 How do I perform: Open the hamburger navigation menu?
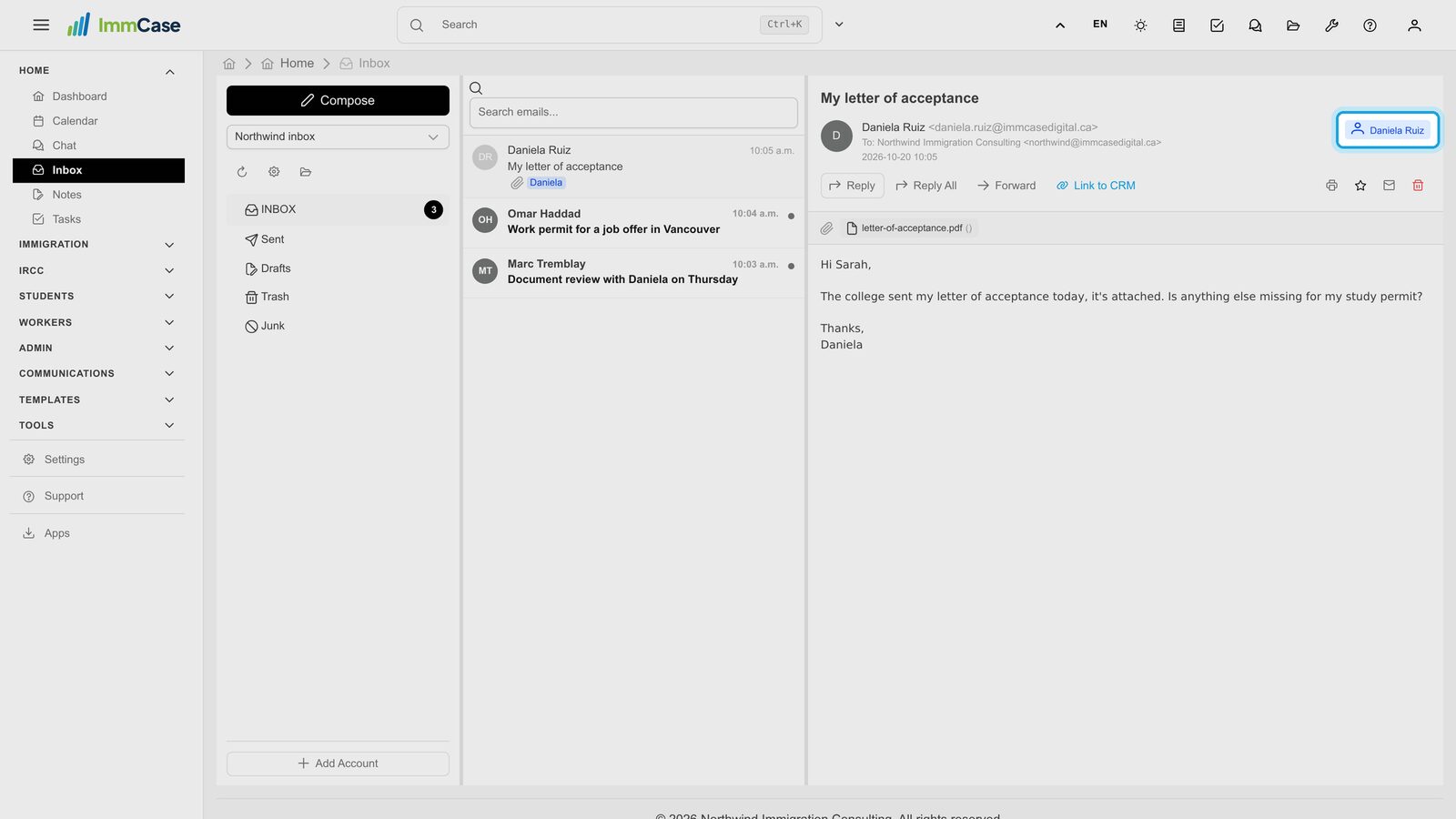pos(41,25)
